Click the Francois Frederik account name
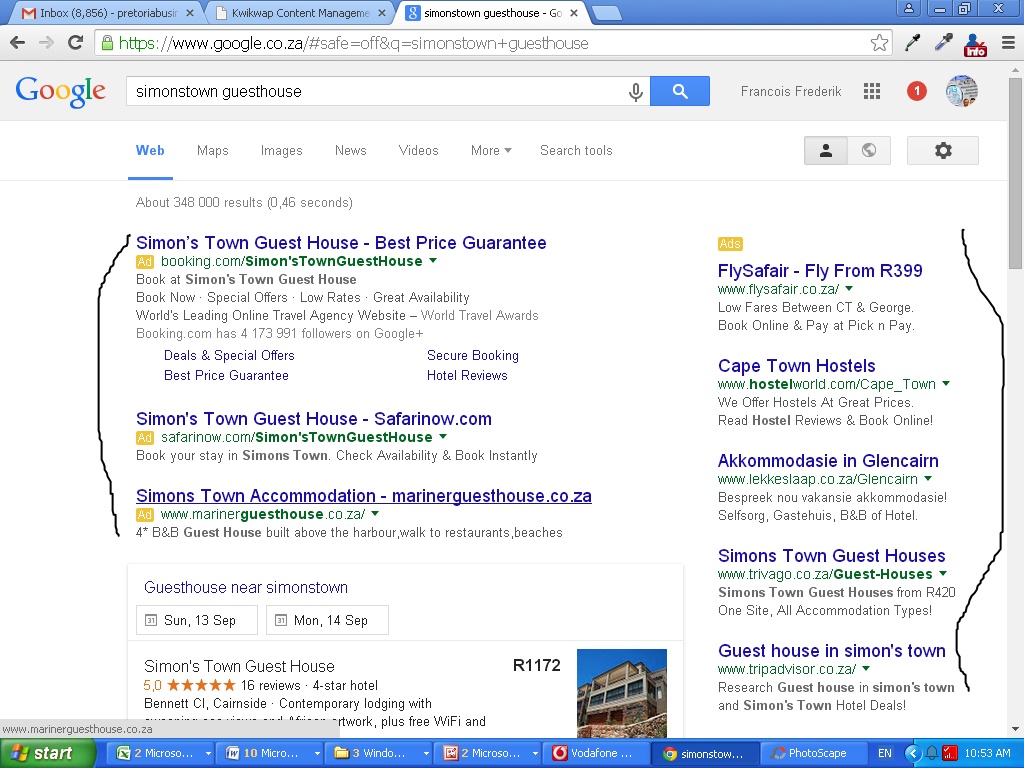Screen dimensions: 1024x768 (791, 91)
